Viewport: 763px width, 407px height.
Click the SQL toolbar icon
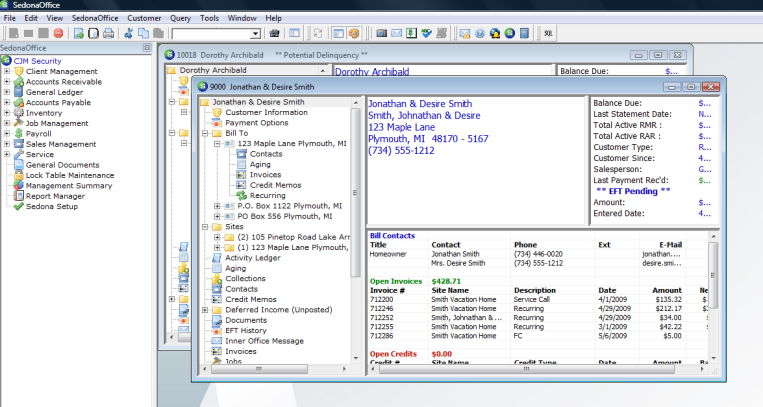click(548, 34)
